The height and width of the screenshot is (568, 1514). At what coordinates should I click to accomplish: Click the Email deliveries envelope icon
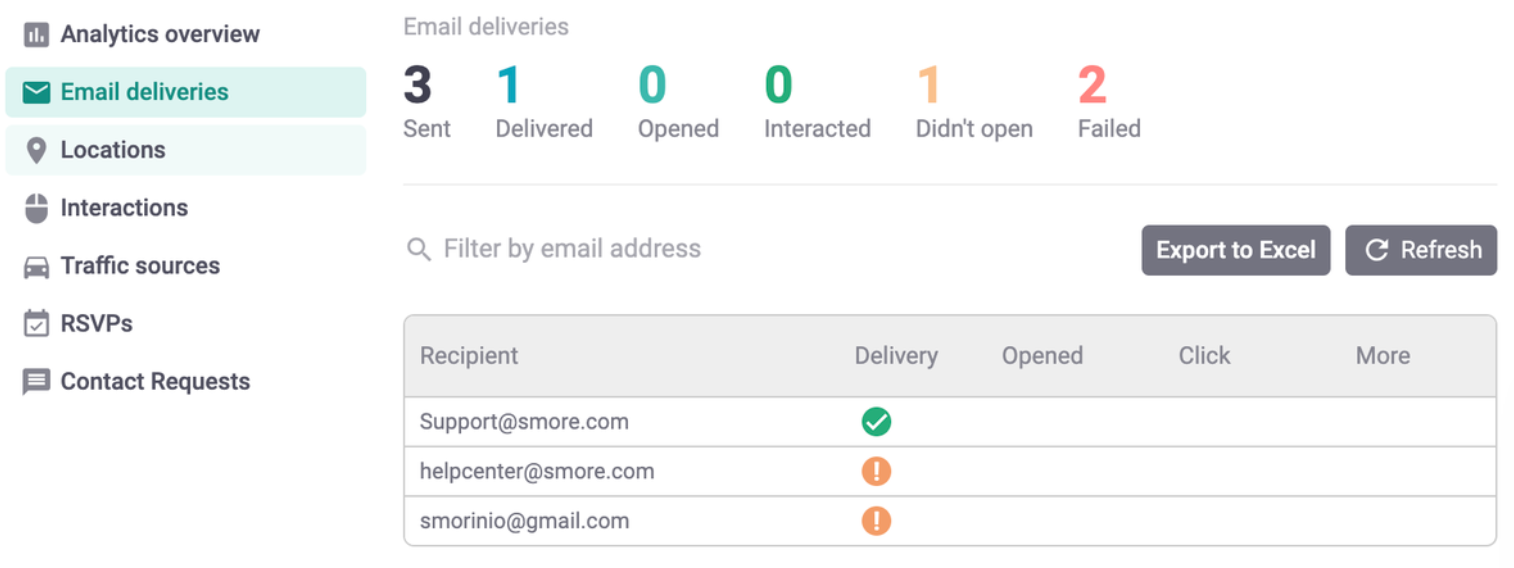coord(36,93)
